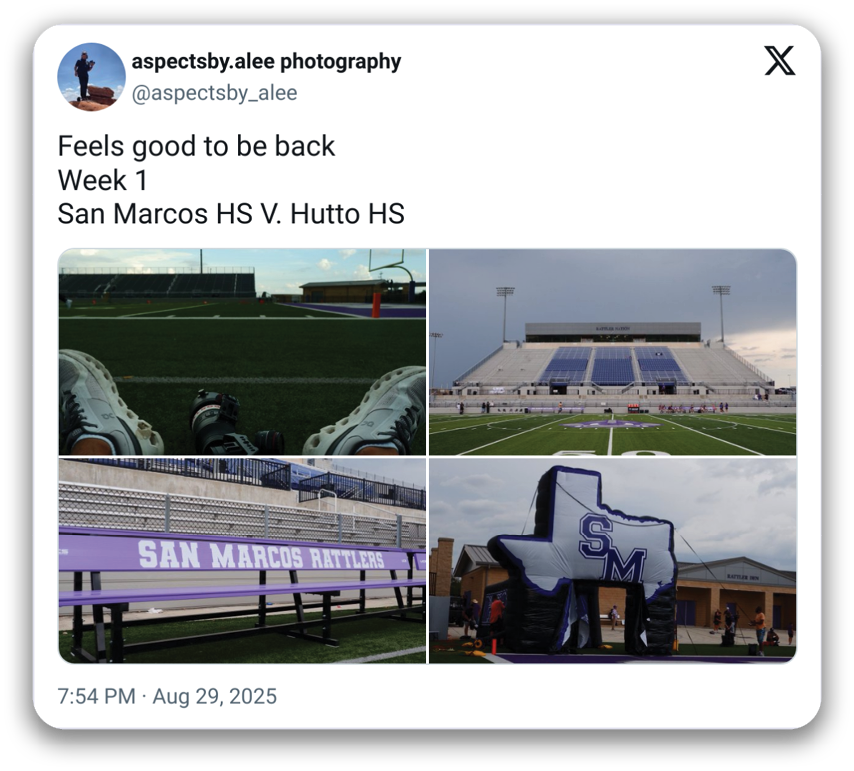Image resolution: width=854 pixels, height=771 pixels.
Task: Open the @aspectsby_alee handle link
Action: pyautogui.click(x=214, y=93)
